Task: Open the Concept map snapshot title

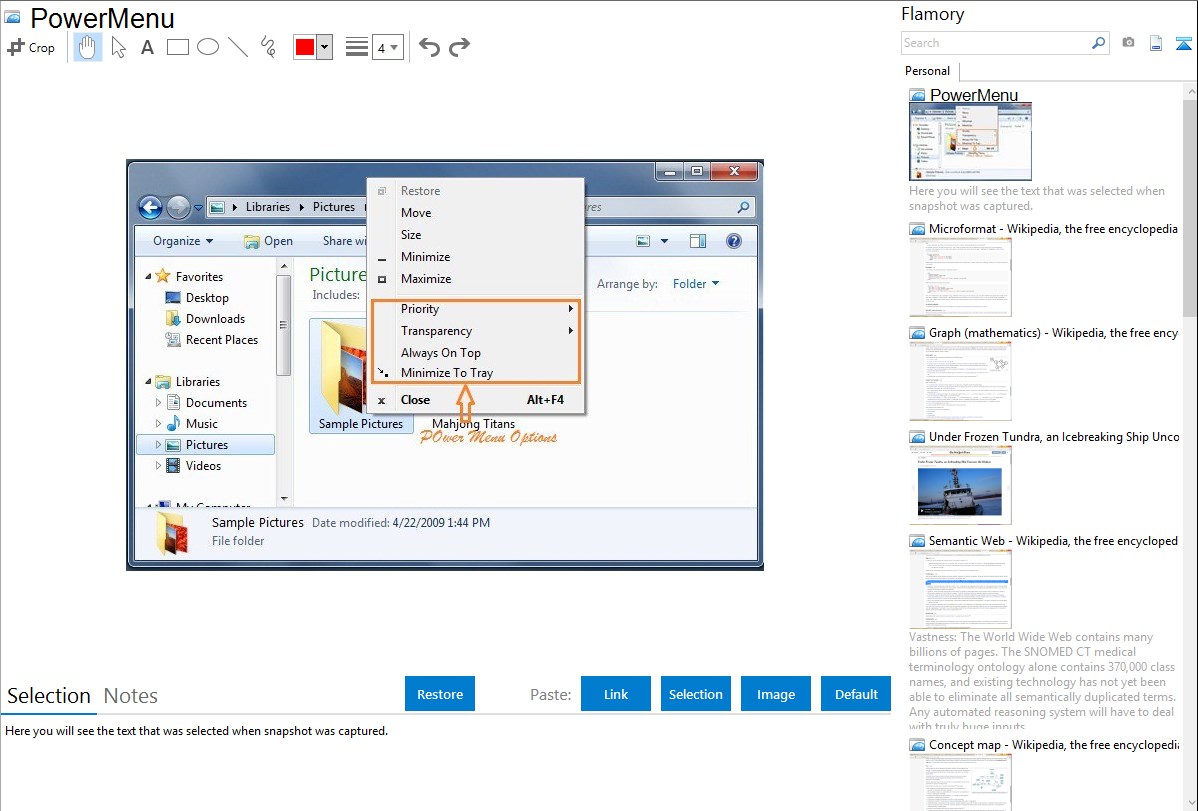Action: coord(1054,745)
